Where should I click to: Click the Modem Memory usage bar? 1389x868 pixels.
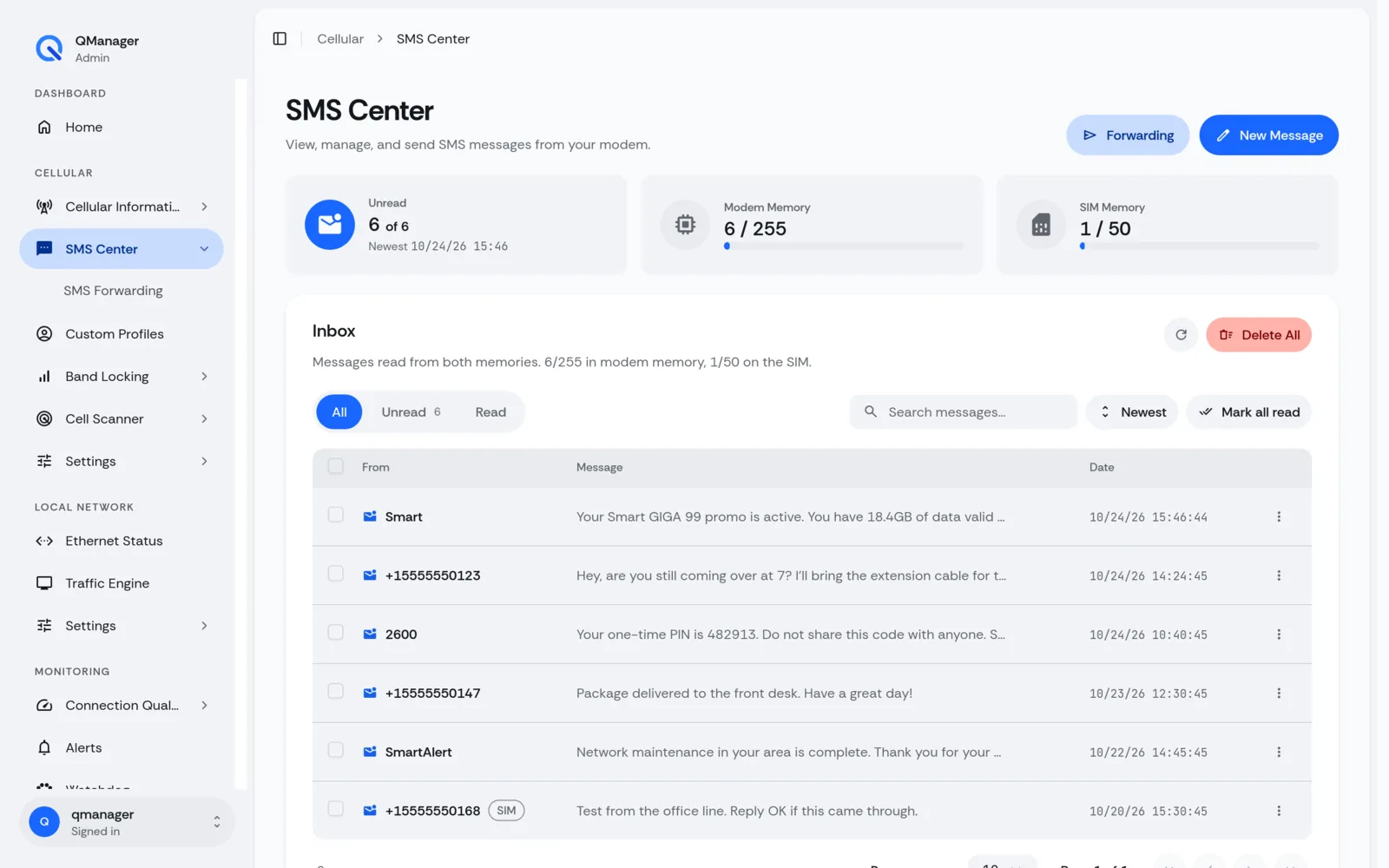[x=844, y=247]
